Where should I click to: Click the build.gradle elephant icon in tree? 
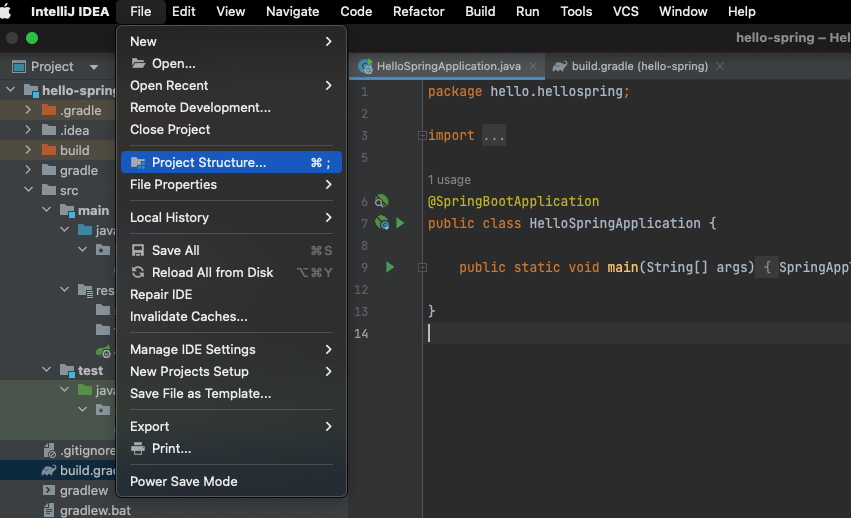pyautogui.click(x=49, y=470)
